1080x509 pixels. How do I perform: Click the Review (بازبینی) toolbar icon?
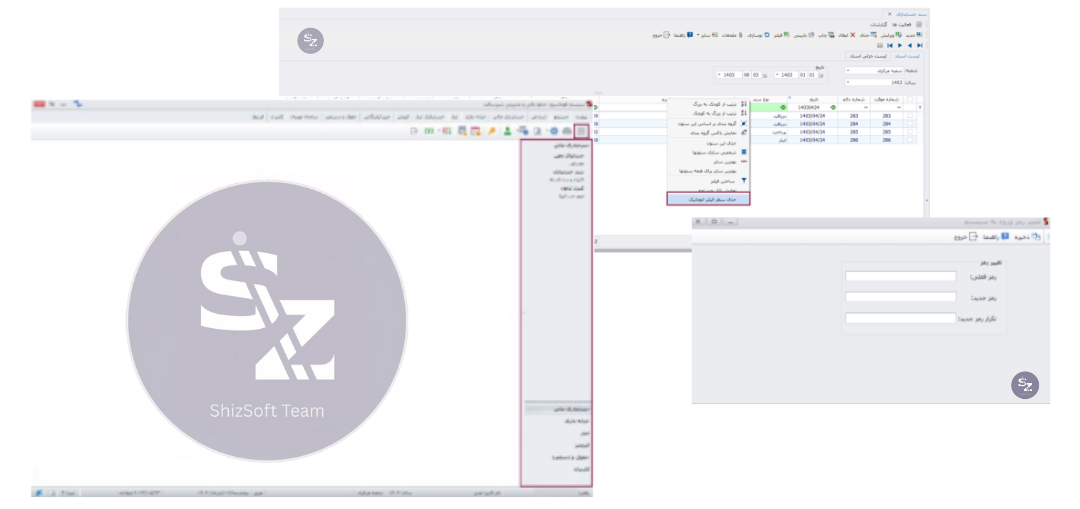pyautogui.click(x=811, y=34)
